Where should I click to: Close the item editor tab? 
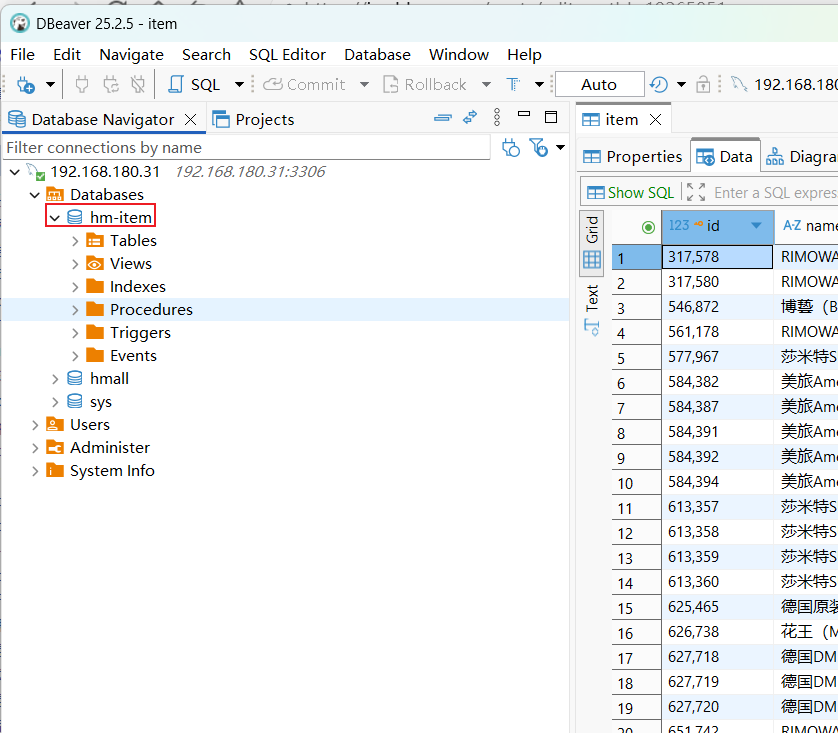pos(656,120)
